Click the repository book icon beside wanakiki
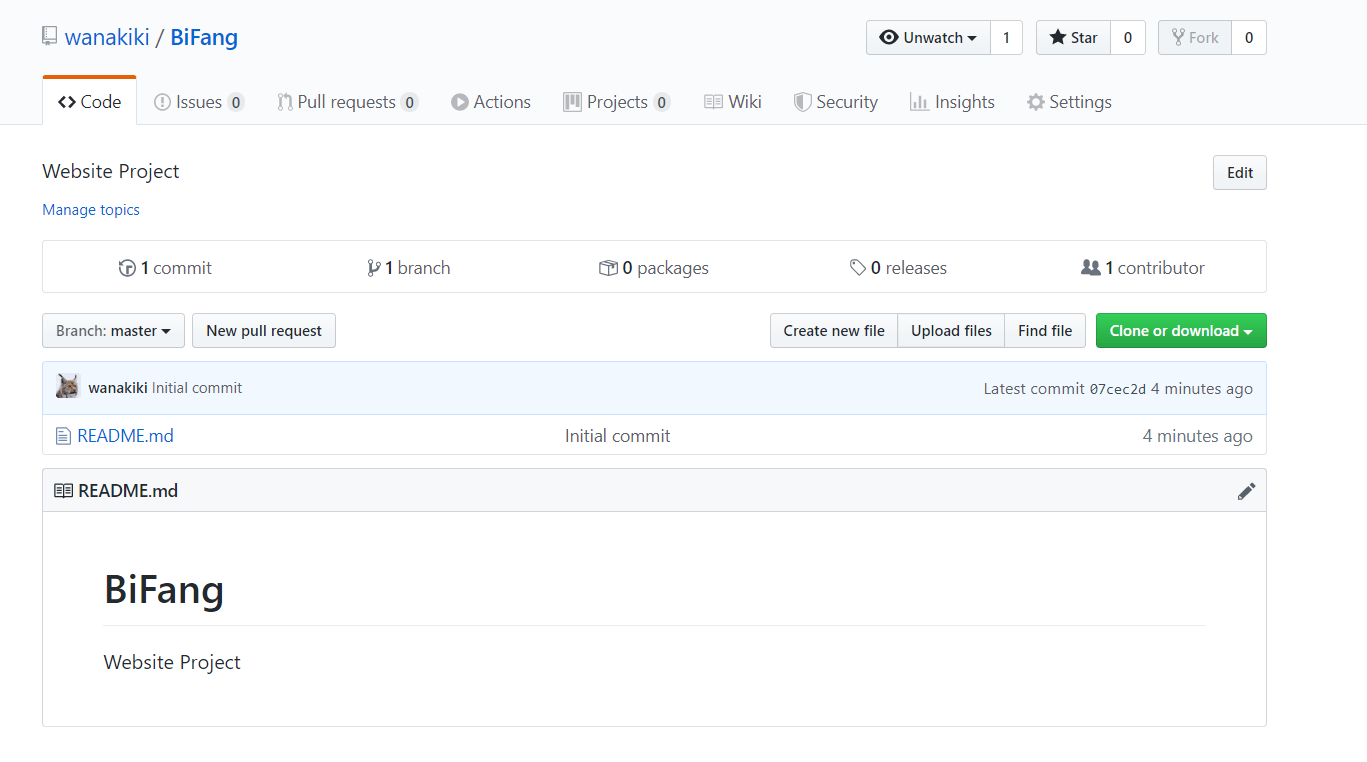Image resolution: width=1367 pixels, height=762 pixels. (x=49, y=37)
